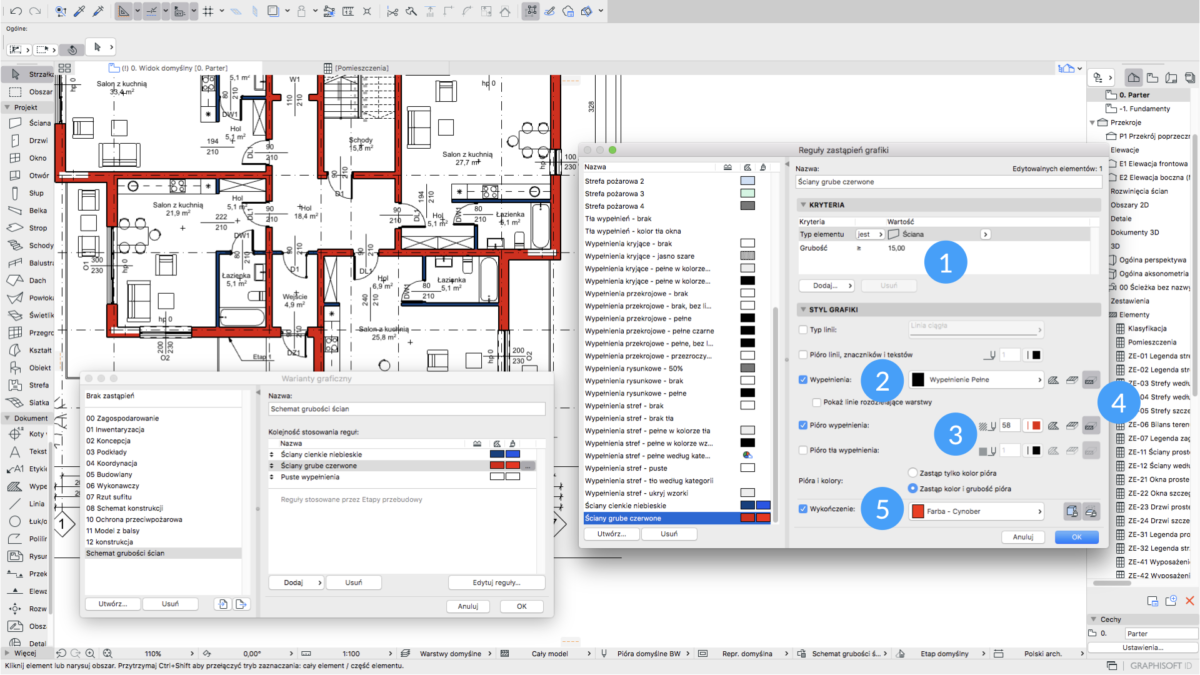Select Zastąp tylko kolor pióra radio
Viewport: 1200px width, 675px height.
912,472
